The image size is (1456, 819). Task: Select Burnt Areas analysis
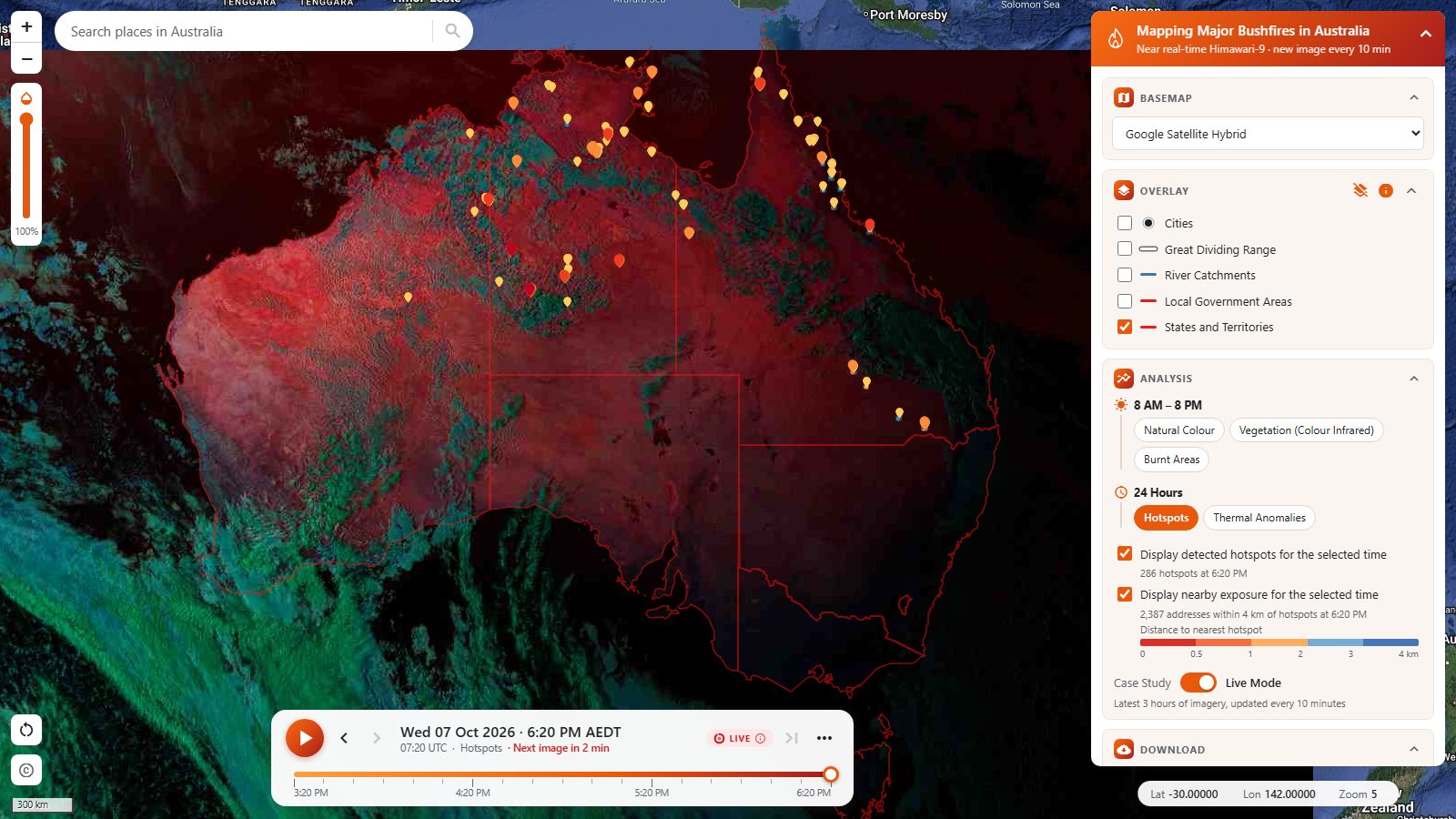pyautogui.click(x=1171, y=460)
